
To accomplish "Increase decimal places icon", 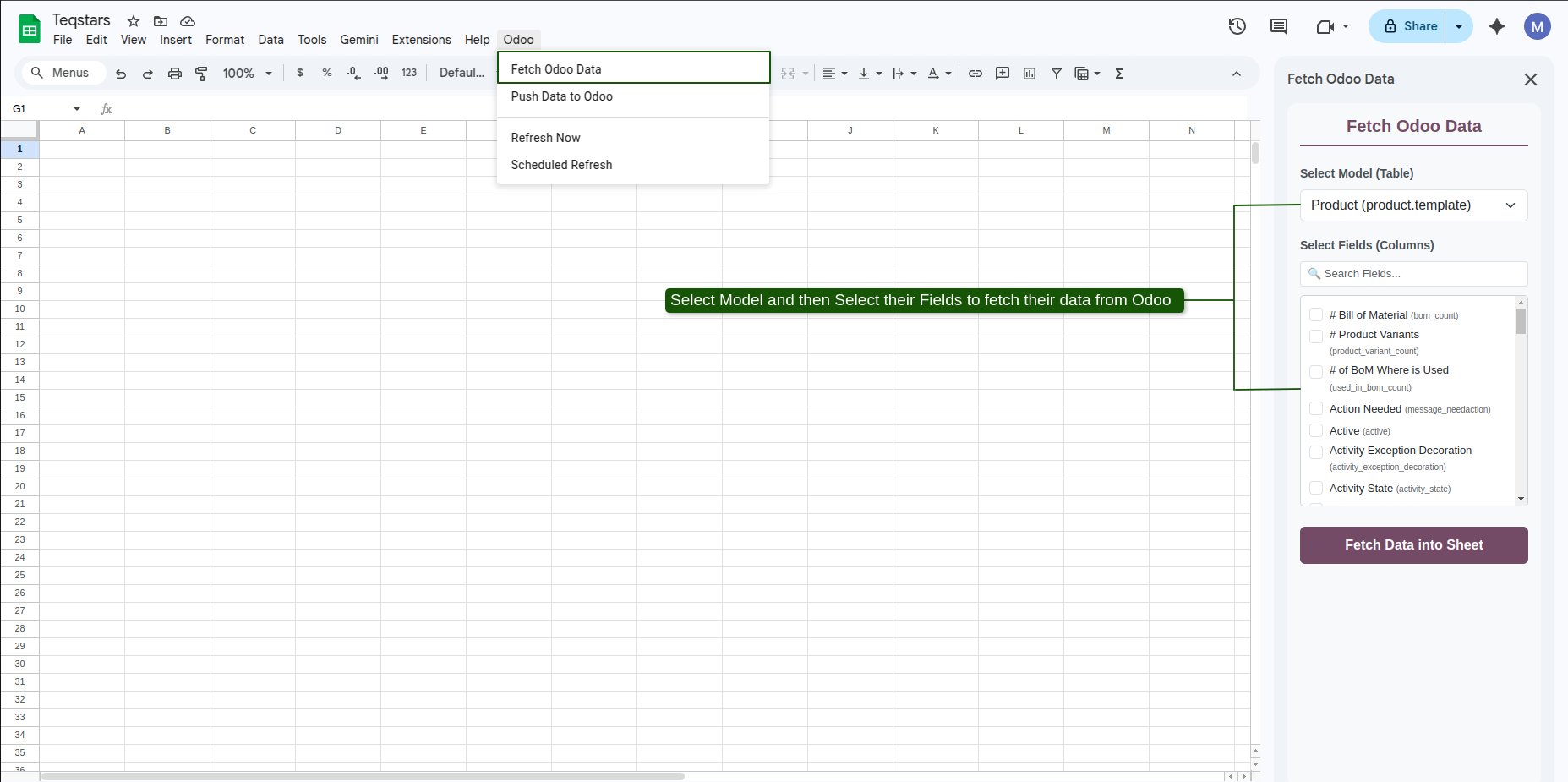I will click(381, 73).
